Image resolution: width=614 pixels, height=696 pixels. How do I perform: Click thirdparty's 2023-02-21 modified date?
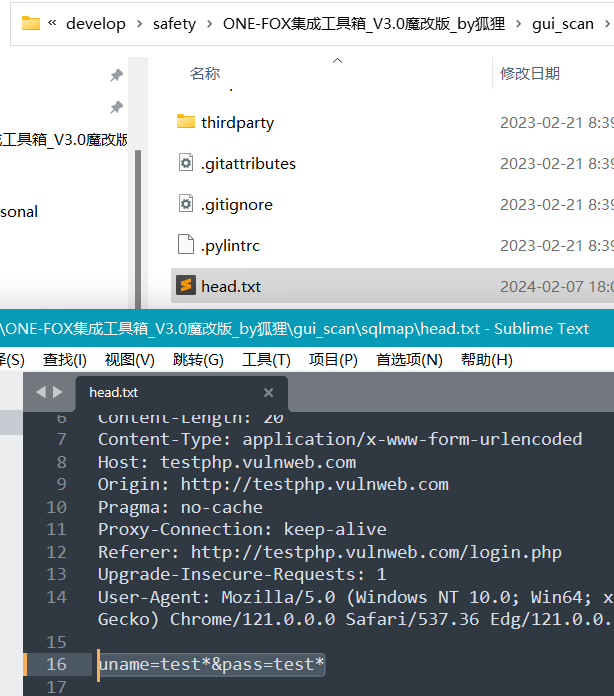tap(557, 123)
